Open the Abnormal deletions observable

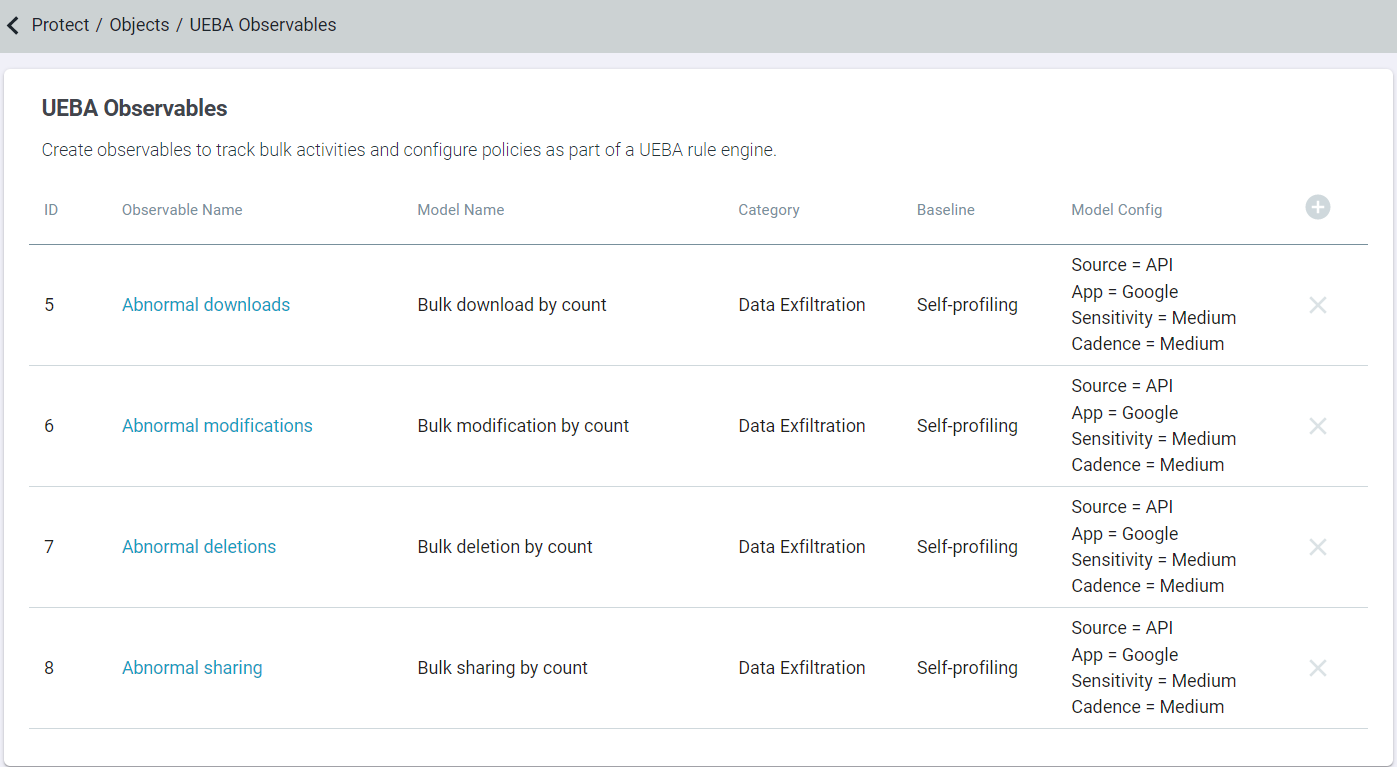(x=199, y=547)
